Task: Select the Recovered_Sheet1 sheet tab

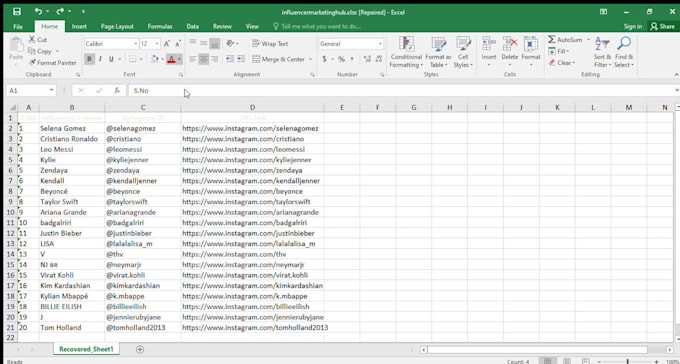Action: 86,349
